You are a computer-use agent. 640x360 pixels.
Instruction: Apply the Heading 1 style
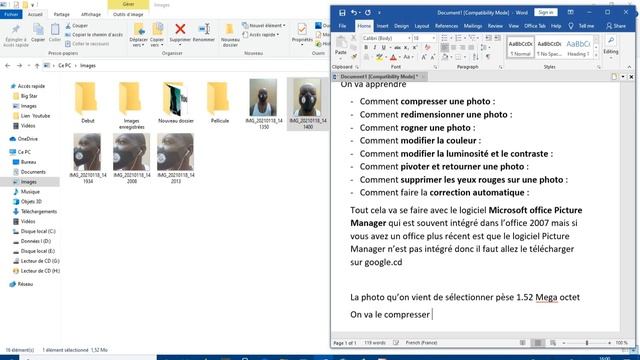click(578, 47)
